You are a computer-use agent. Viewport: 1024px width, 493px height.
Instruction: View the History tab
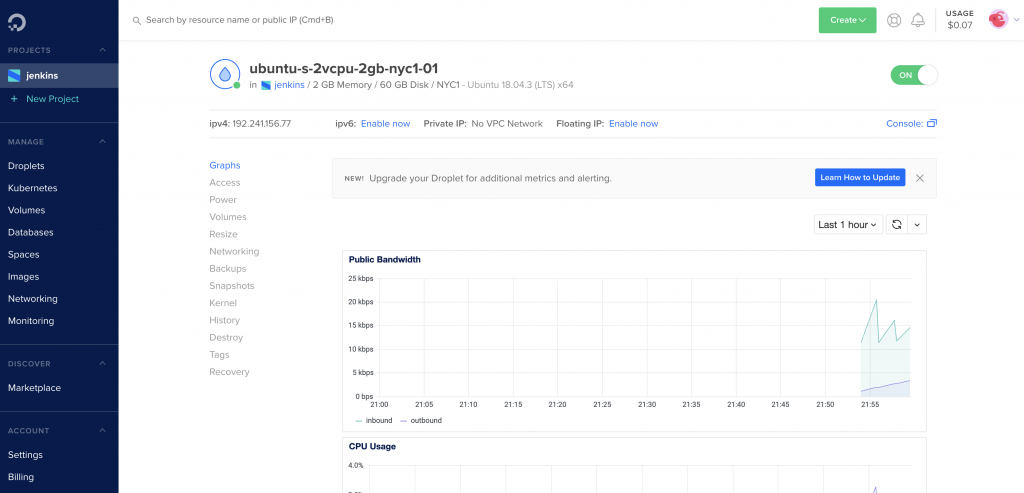[x=225, y=321]
